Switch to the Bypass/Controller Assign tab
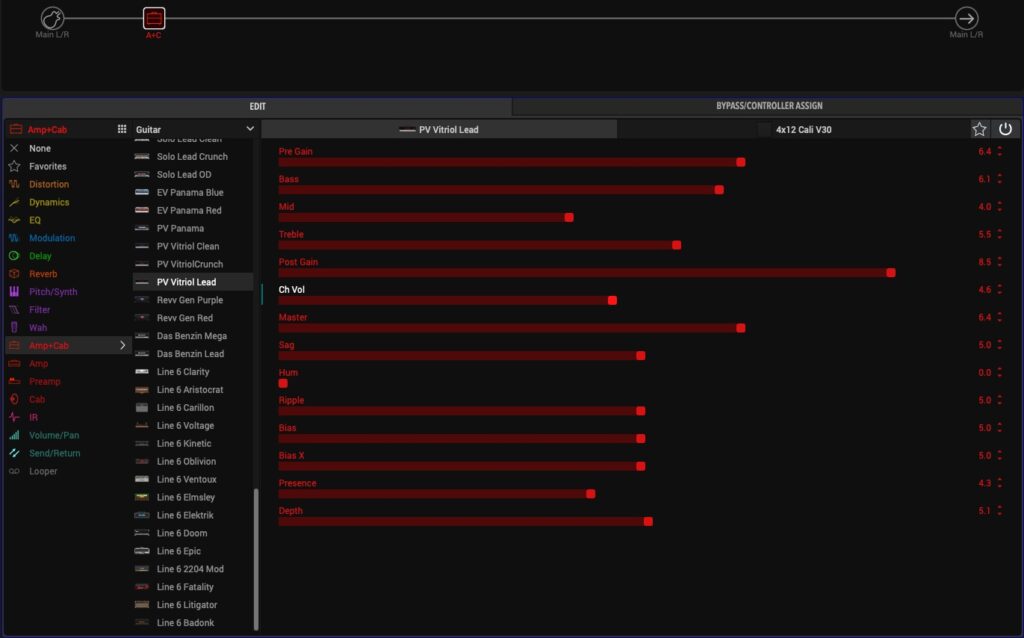Viewport: 1024px width, 638px height. [x=768, y=106]
